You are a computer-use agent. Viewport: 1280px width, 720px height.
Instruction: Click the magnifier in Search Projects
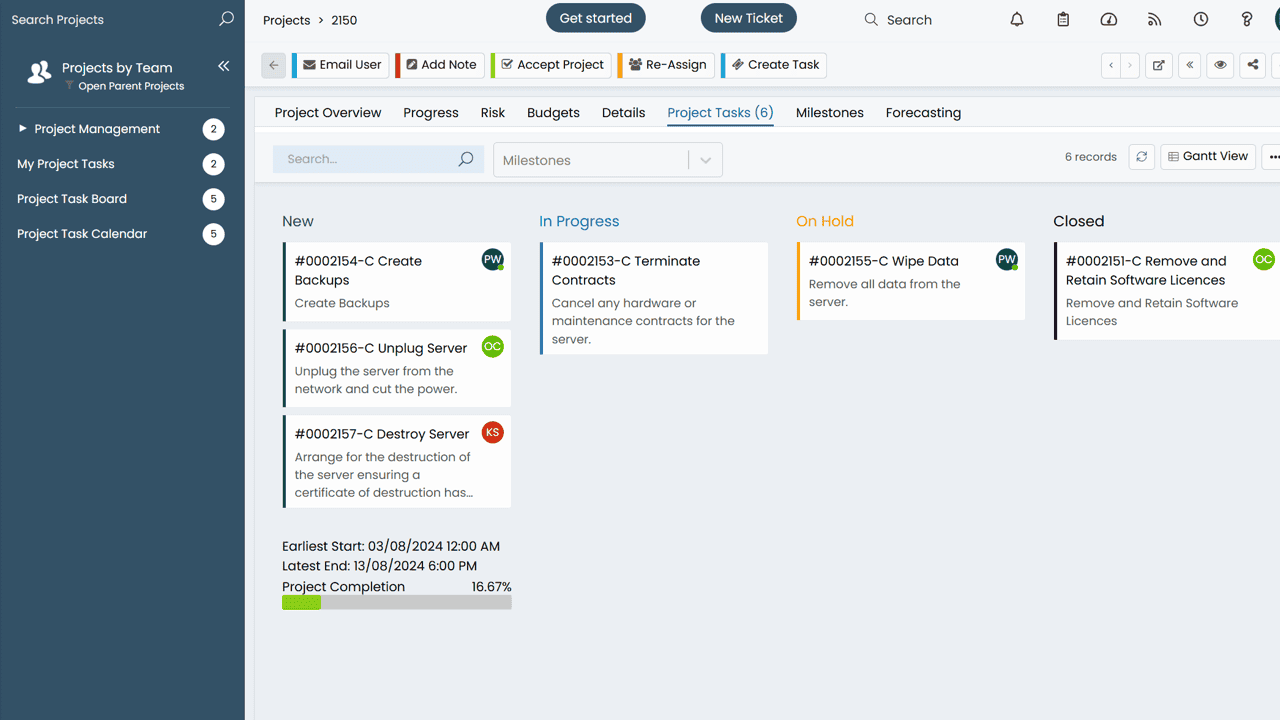click(x=226, y=19)
